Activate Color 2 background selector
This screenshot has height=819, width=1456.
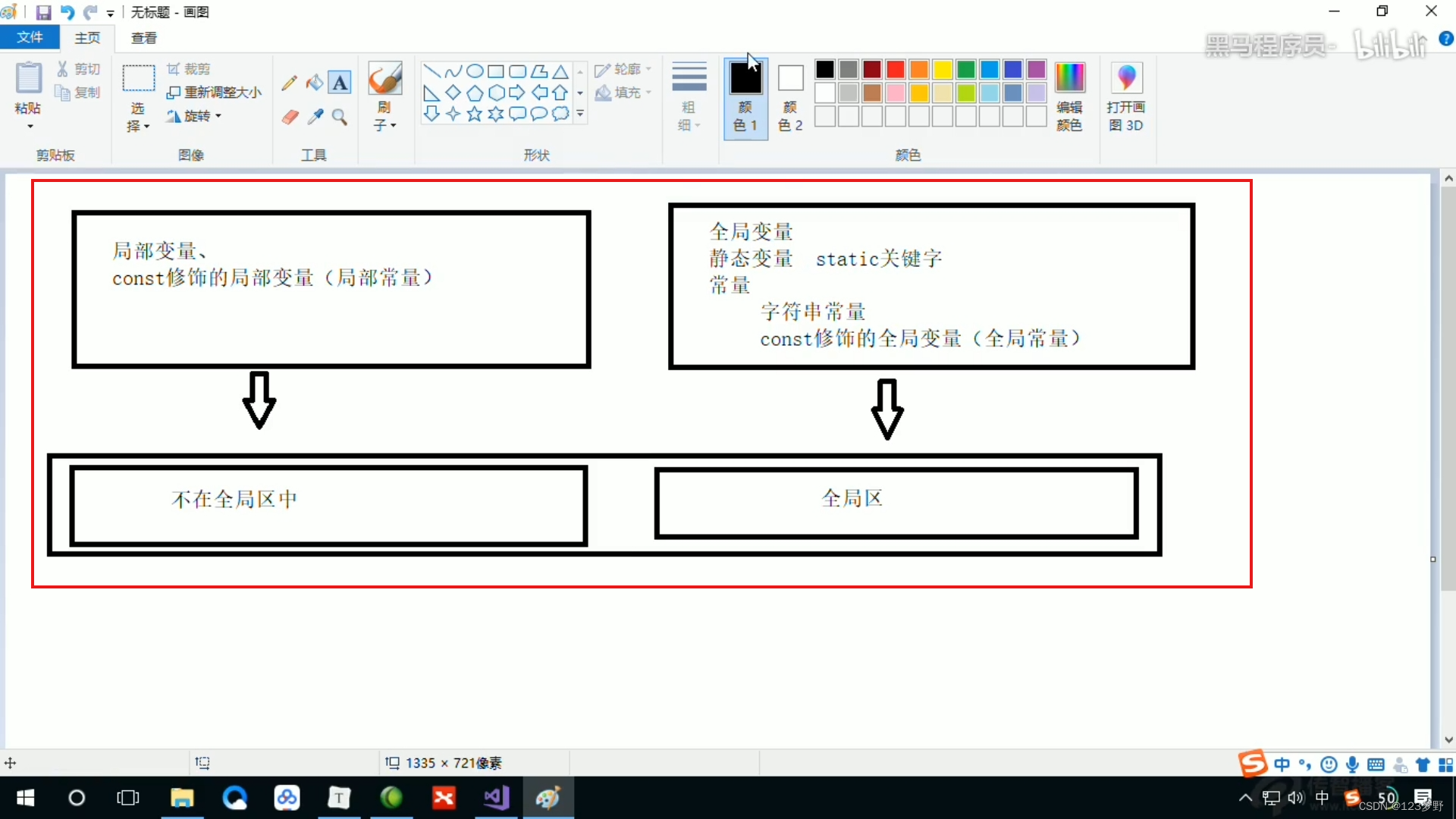790,97
